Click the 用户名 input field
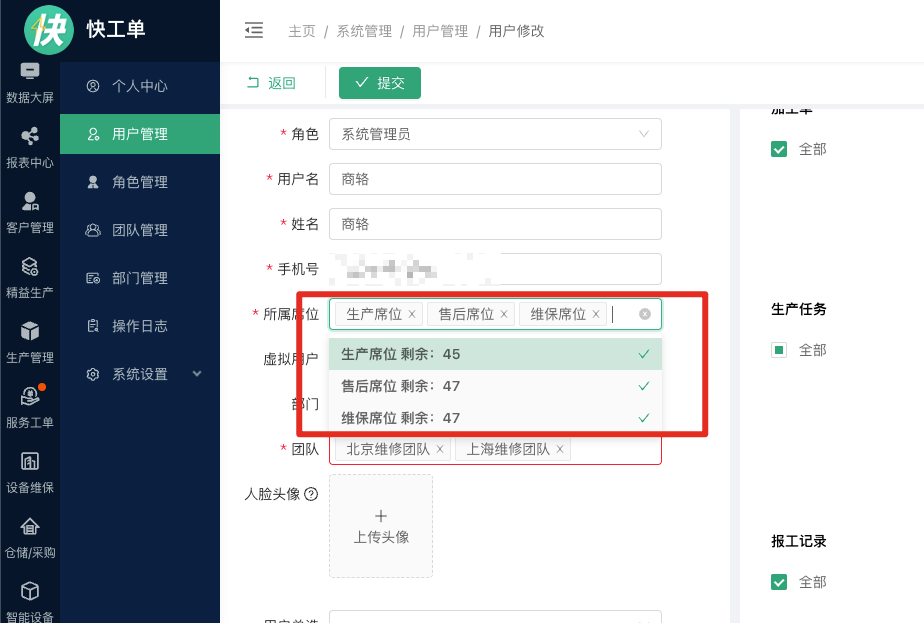This screenshot has height=623, width=924. point(495,179)
